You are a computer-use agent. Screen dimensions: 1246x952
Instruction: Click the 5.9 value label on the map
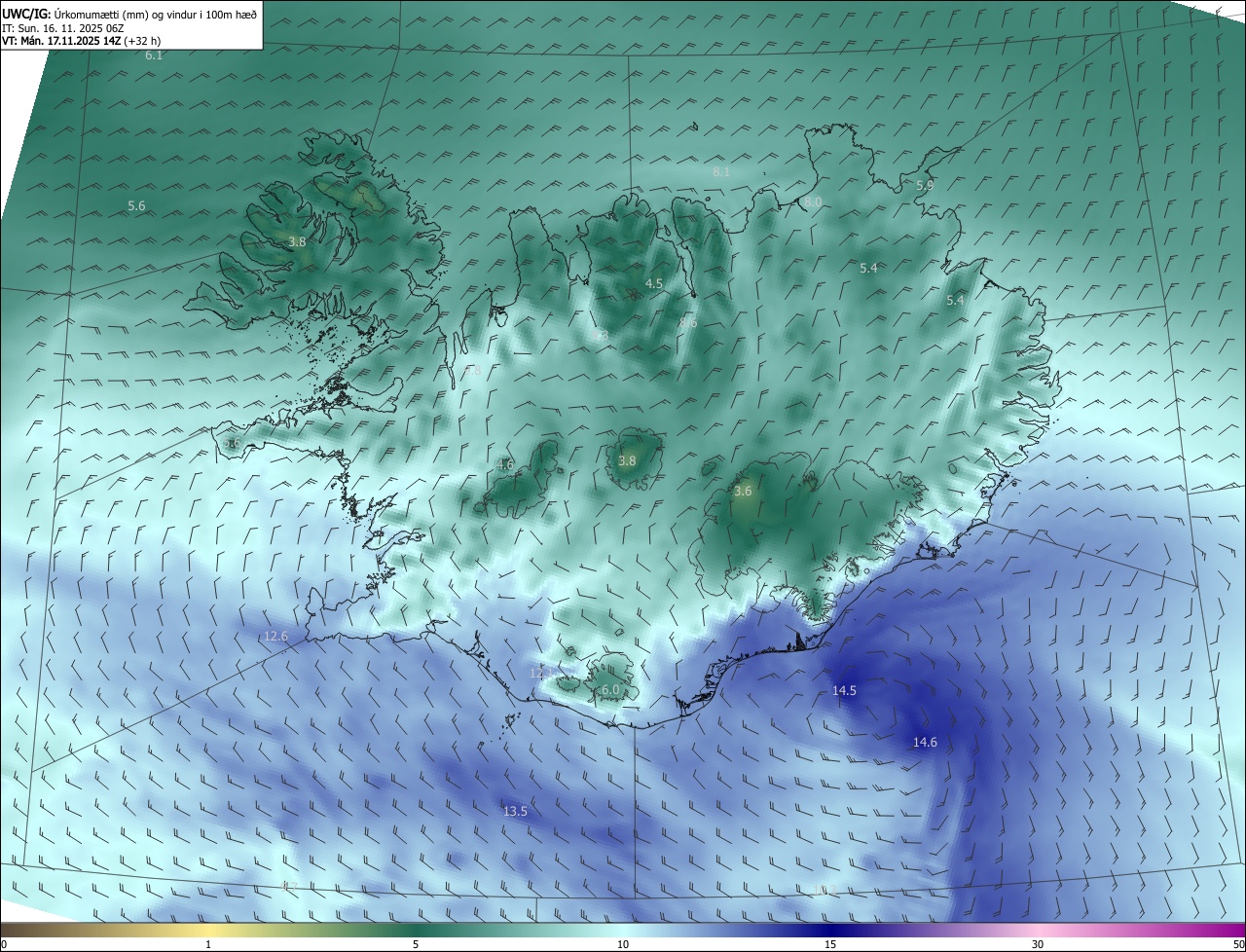click(925, 184)
